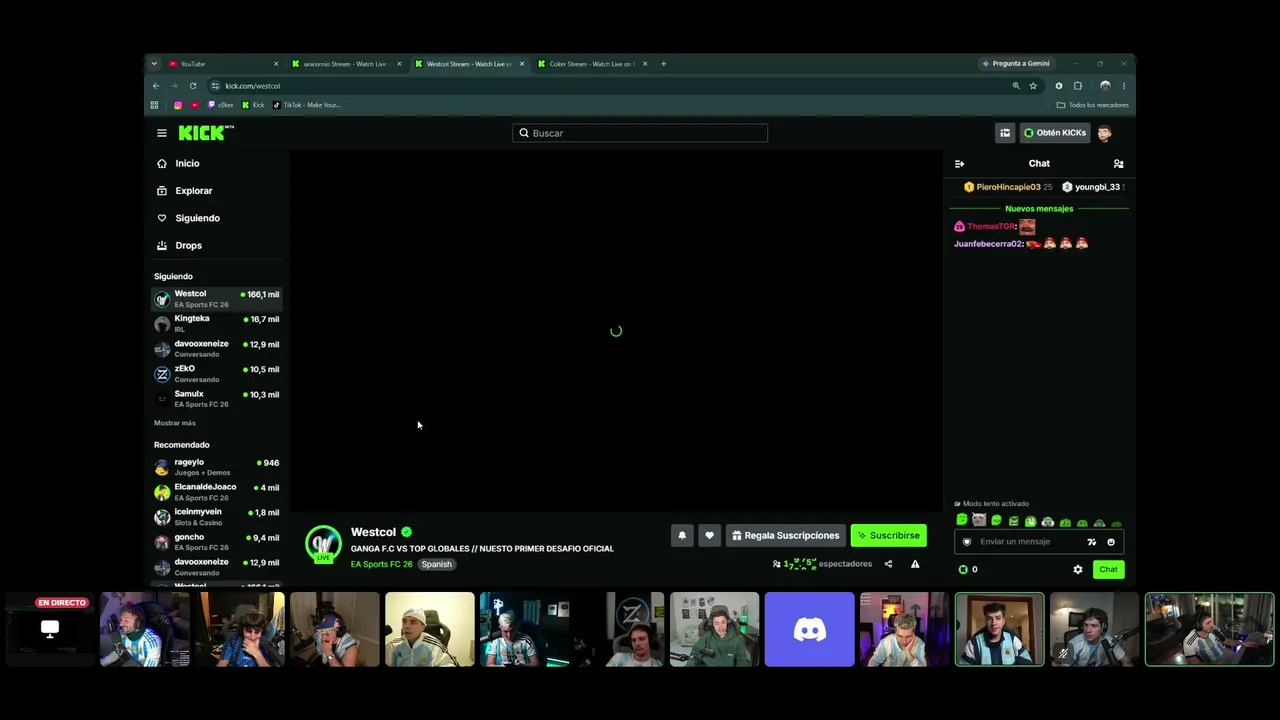
Task: Open the chat users list icon
Action: point(1119,164)
